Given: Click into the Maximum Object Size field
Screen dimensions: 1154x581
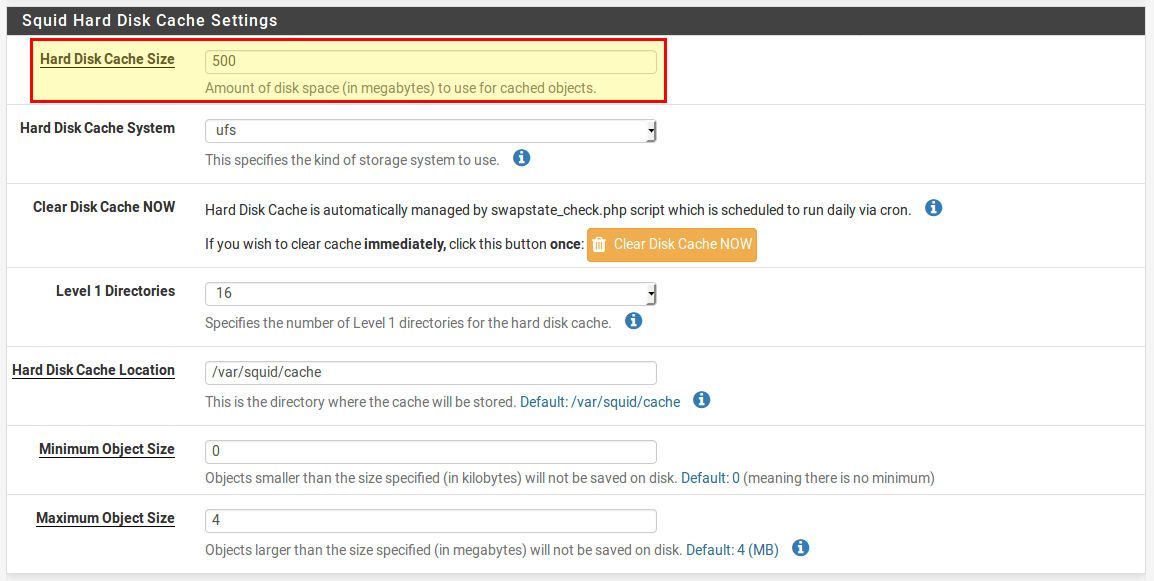Looking at the screenshot, I should pyautogui.click(x=430, y=521).
